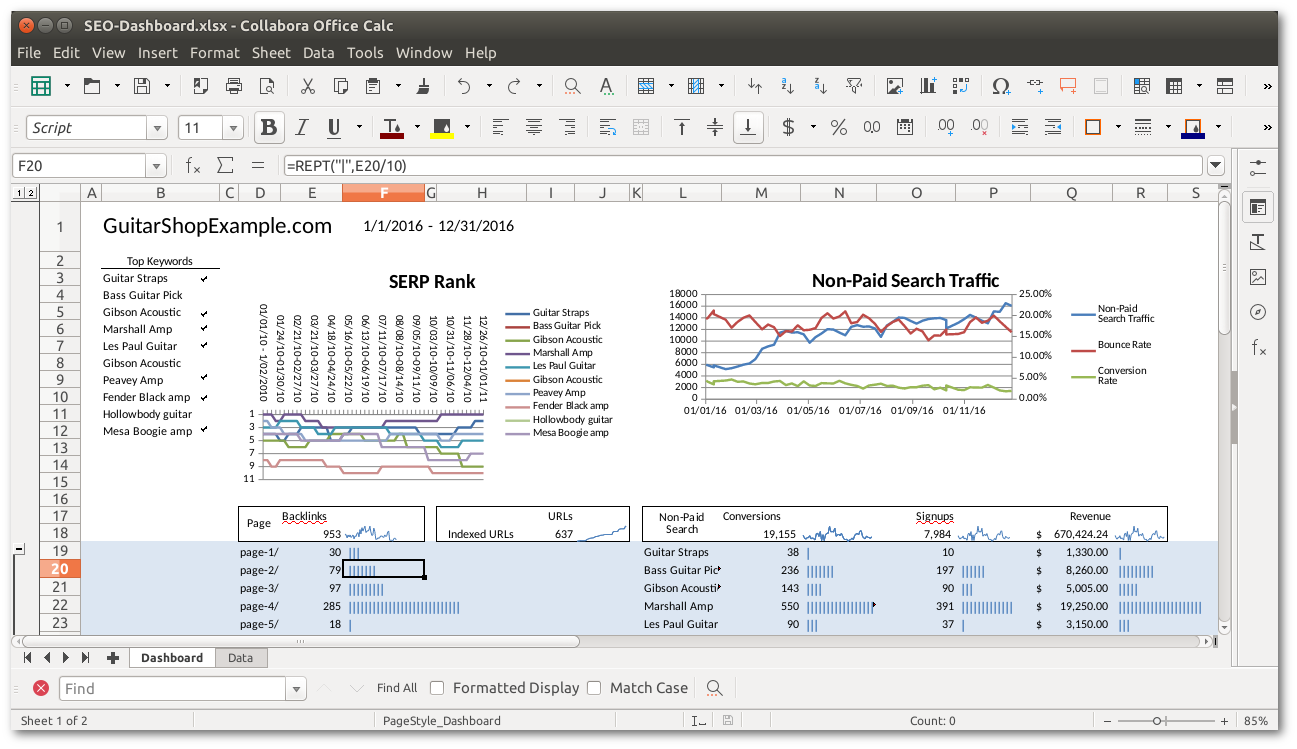Toggle Align Top vertical alignment
The width and height of the screenshot is (1297, 749).
coord(682,127)
